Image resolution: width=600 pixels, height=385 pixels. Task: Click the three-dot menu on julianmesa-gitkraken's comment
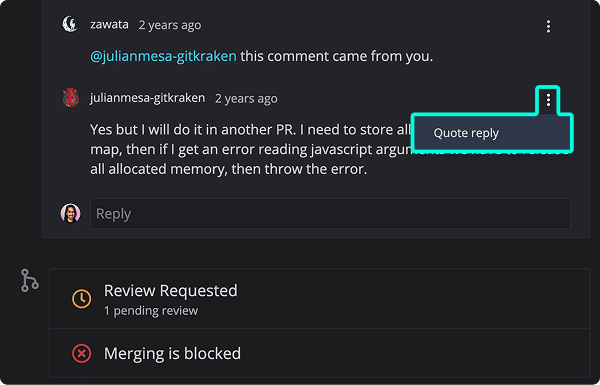pyautogui.click(x=548, y=100)
